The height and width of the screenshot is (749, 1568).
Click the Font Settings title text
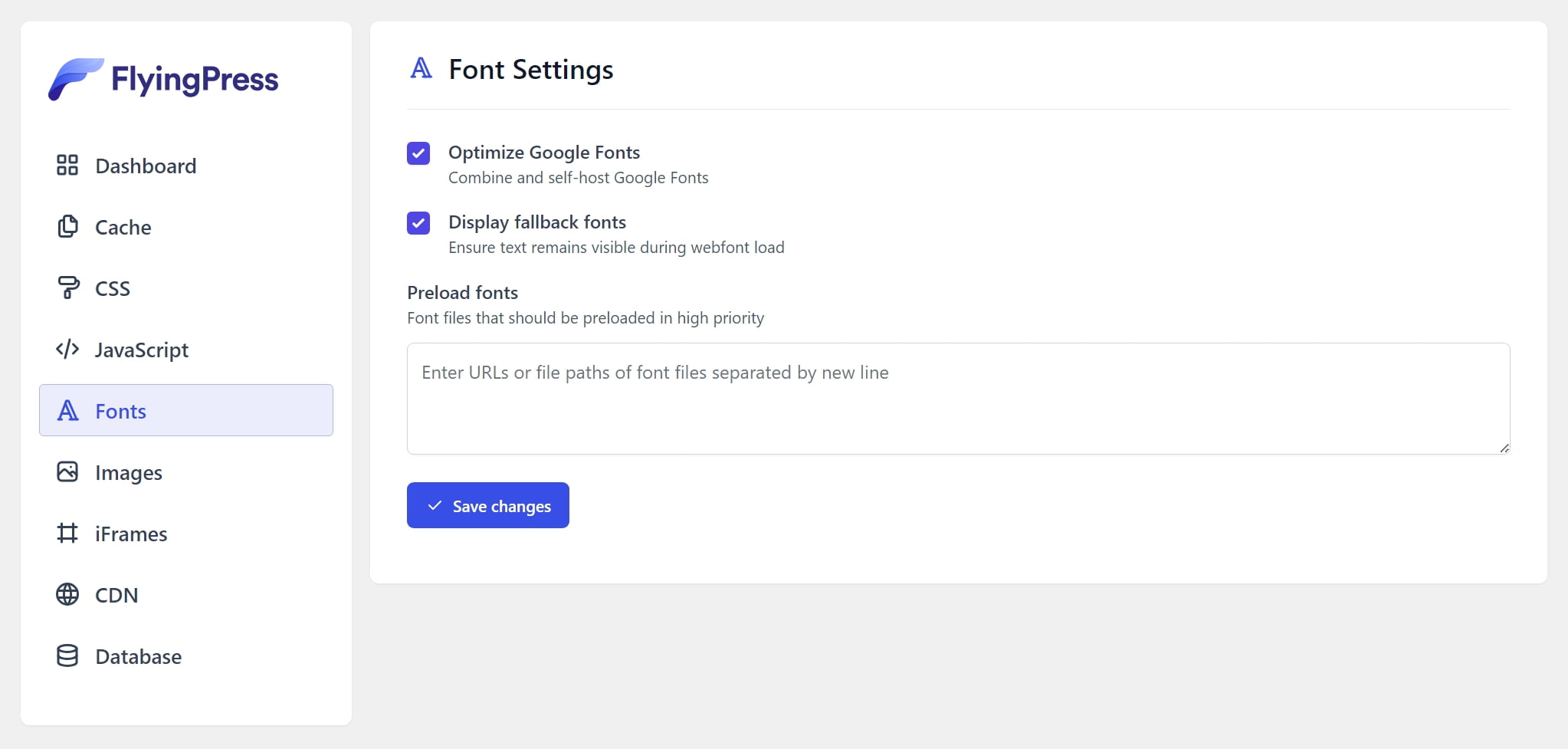531,70
